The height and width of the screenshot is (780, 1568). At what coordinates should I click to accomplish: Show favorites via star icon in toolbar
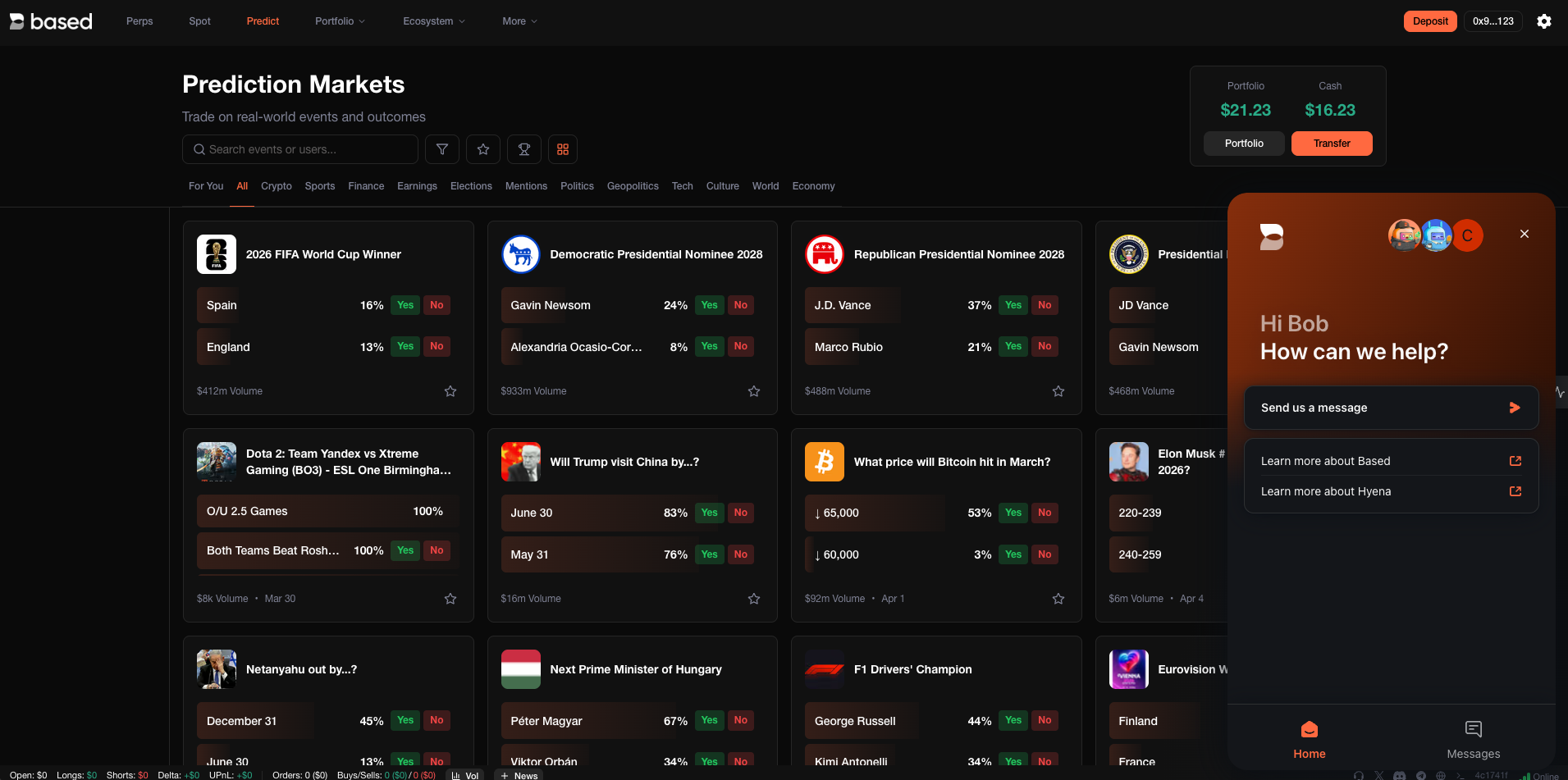pyautogui.click(x=483, y=149)
